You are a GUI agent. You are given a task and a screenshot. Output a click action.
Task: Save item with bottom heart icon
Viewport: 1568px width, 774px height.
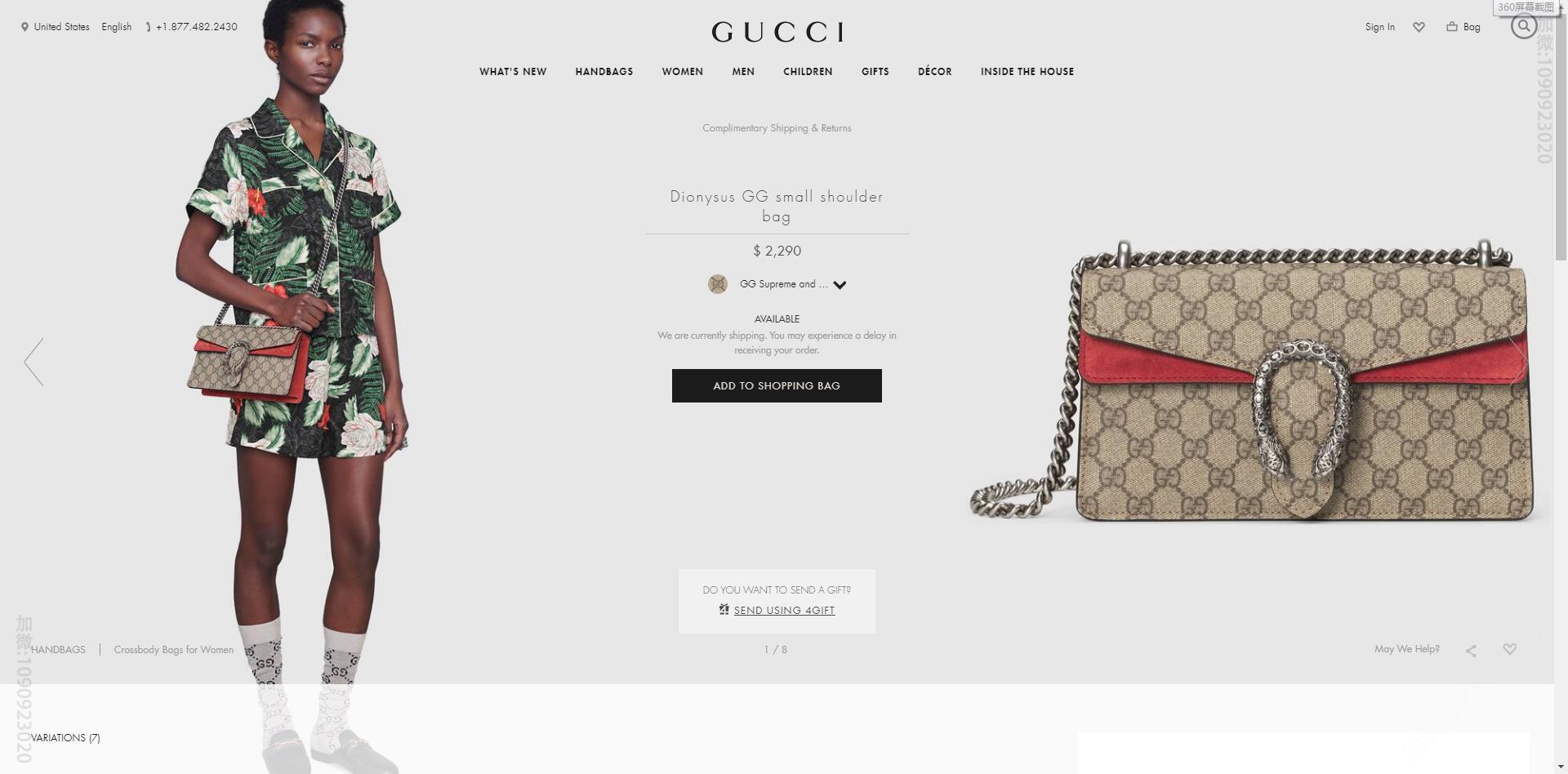click(1509, 649)
